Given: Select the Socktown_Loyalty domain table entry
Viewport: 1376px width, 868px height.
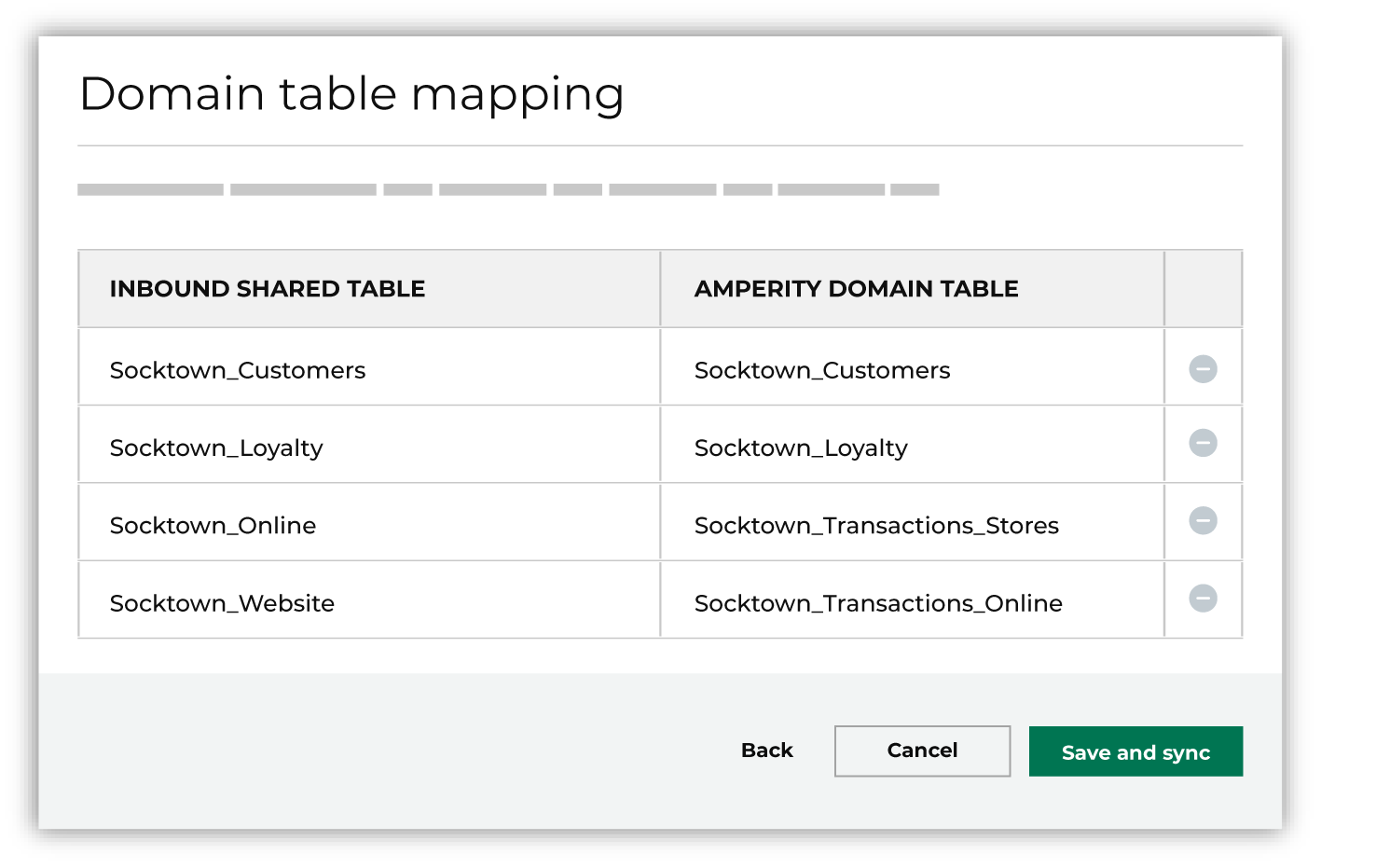Looking at the screenshot, I should [x=800, y=448].
